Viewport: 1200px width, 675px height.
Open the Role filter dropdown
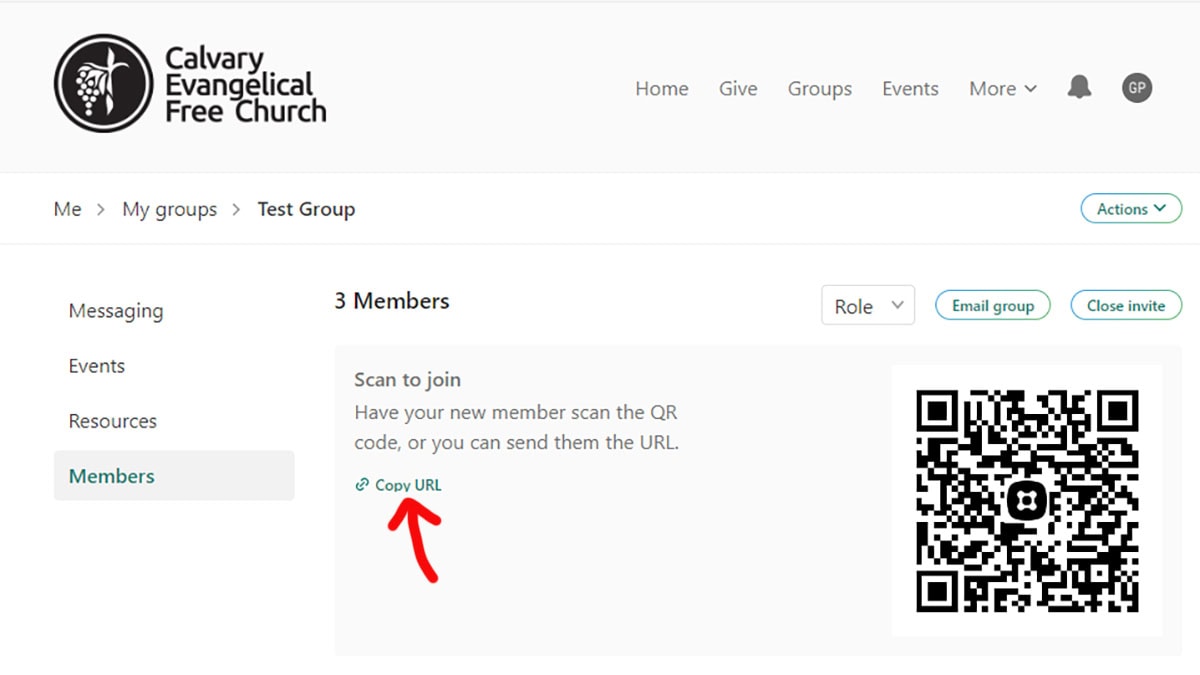tap(868, 306)
